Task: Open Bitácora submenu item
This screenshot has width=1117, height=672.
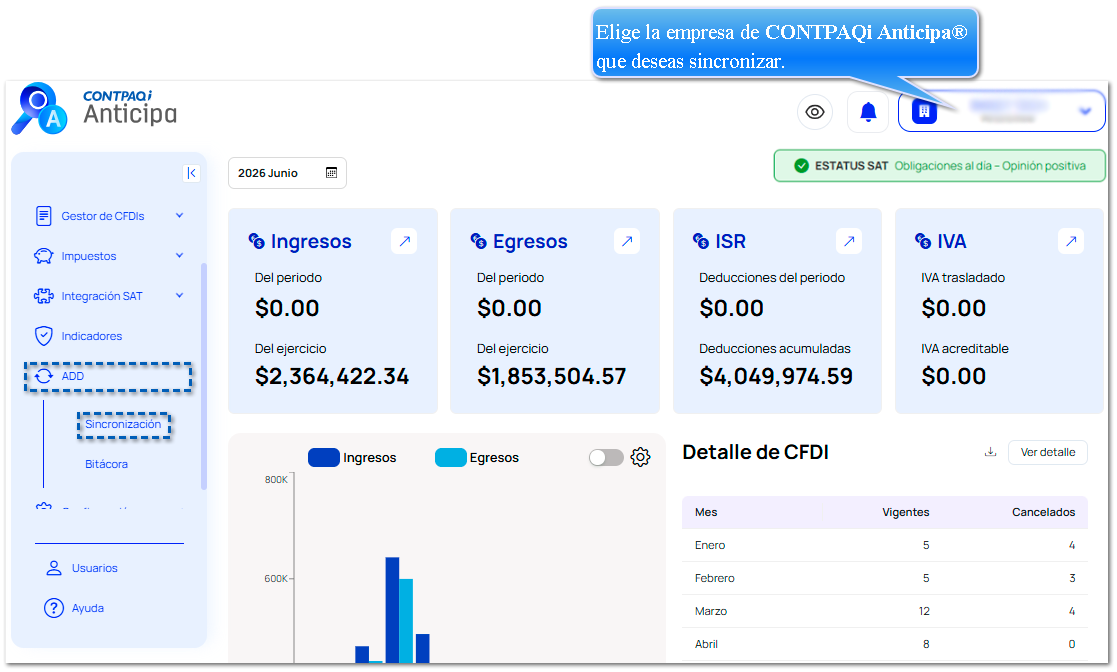Action: coord(106,464)
